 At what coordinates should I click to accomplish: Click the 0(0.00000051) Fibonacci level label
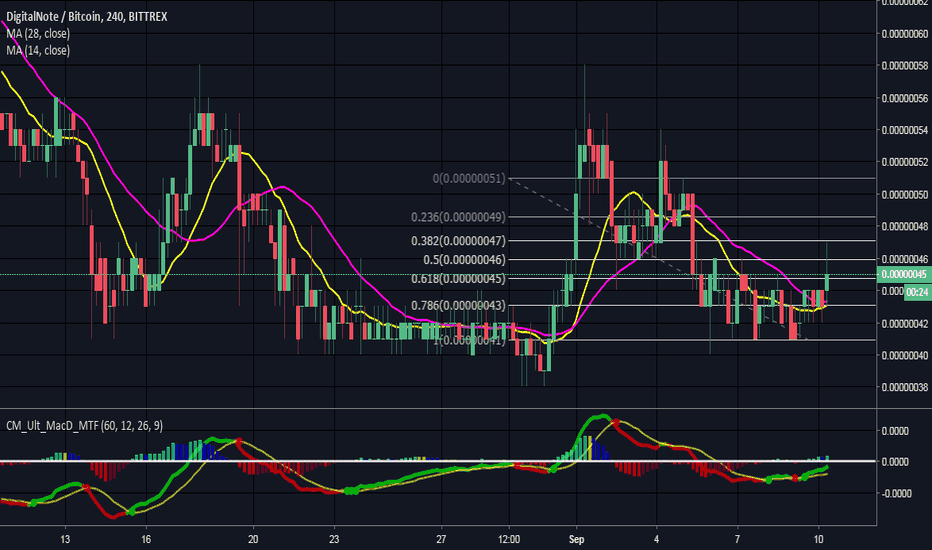[x=469, y=178]
